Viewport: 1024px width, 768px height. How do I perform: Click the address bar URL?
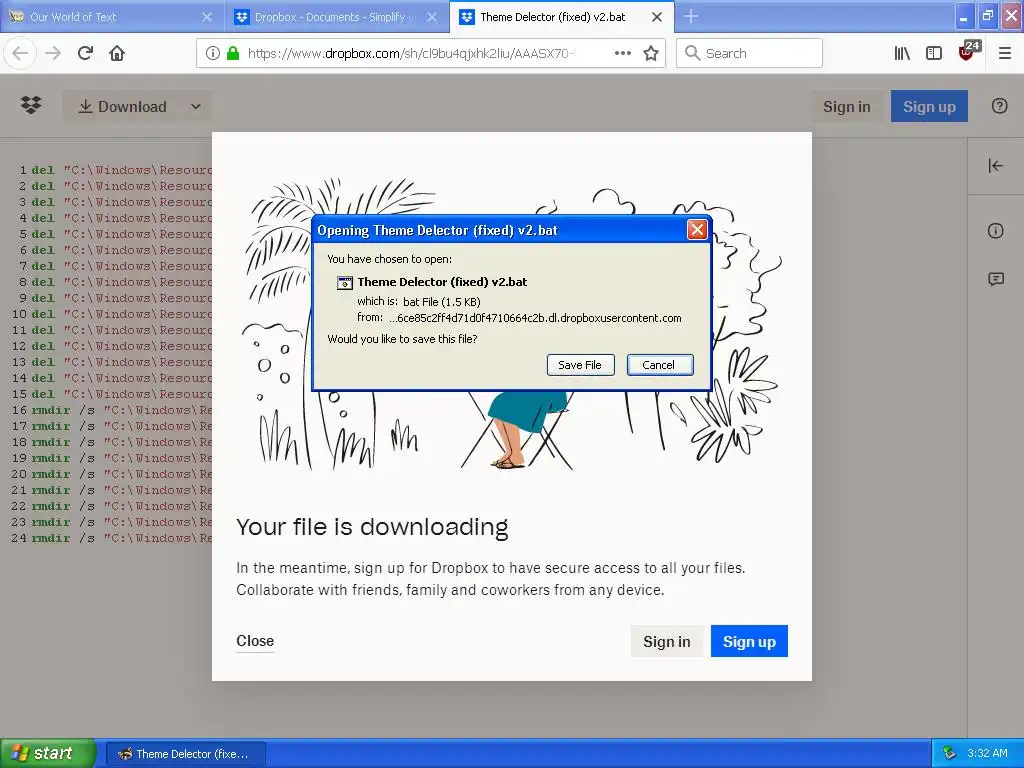tap(411, 54)
